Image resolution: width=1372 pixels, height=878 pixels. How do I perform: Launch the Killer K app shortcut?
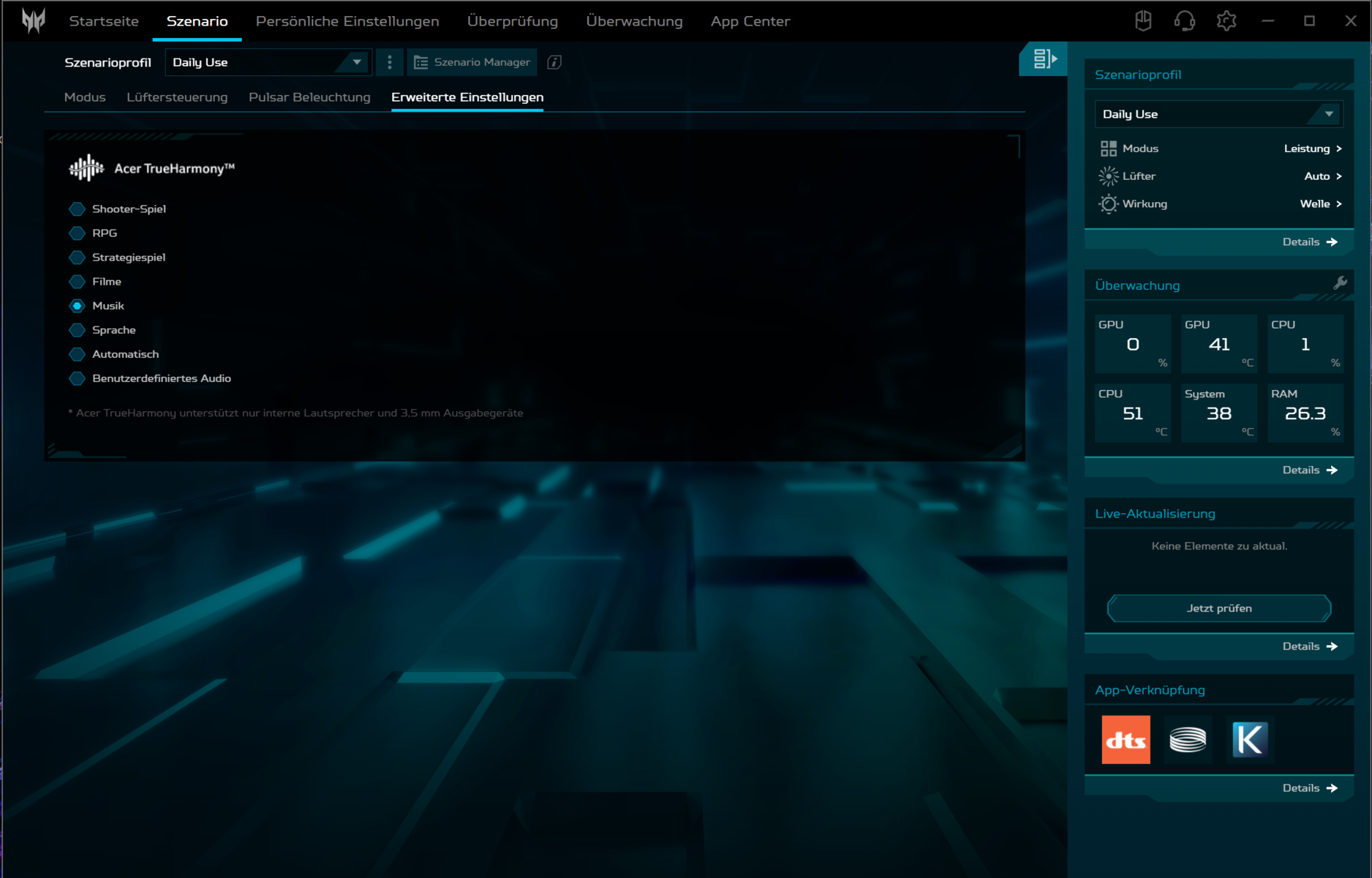tap(1250, 740)
